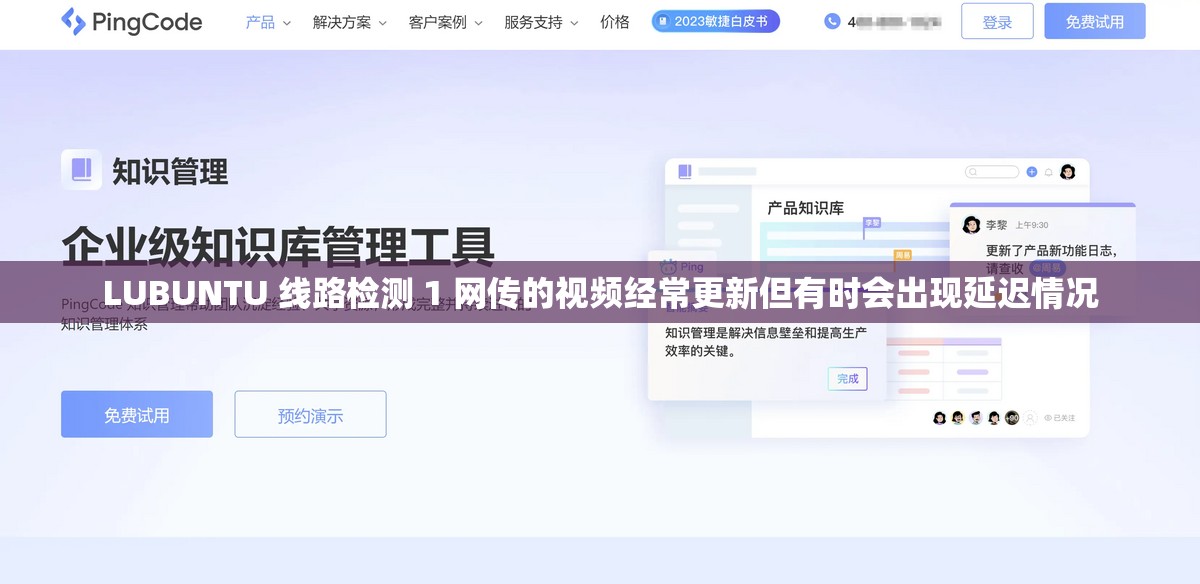This screenshot has height=584, width=1200.
Task: Click the user avatar in the mockup top bar
Action: [x=1065, y=171]
